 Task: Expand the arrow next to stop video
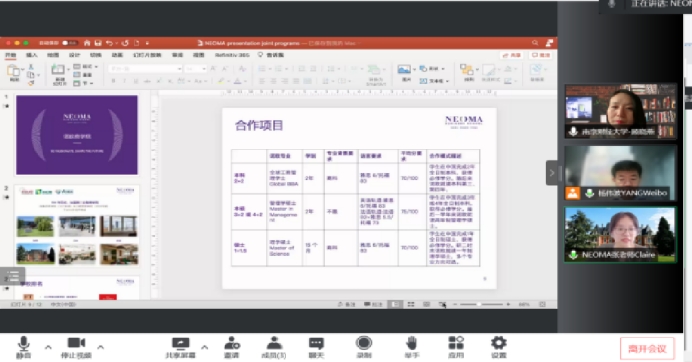(101, 347)
